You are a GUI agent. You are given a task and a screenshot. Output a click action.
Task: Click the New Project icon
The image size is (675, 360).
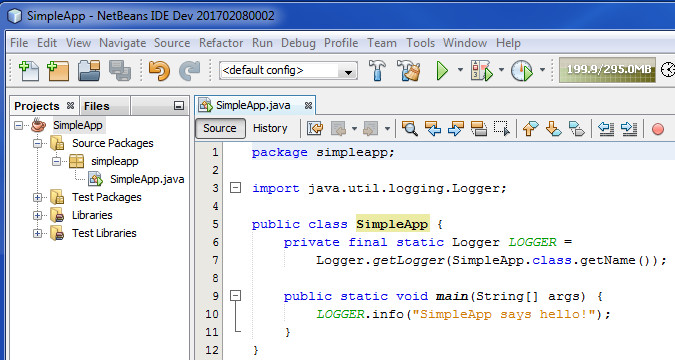[x=58, y=71]
